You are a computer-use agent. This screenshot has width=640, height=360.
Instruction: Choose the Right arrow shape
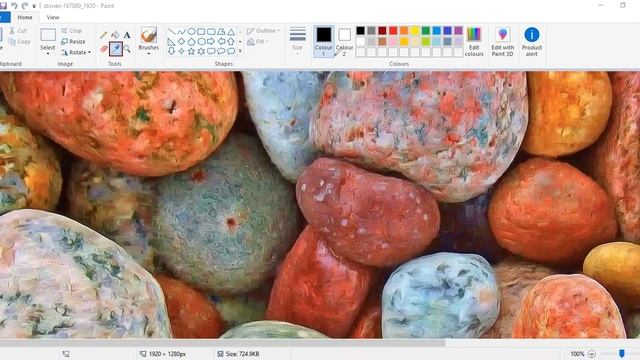coord(211,42)
